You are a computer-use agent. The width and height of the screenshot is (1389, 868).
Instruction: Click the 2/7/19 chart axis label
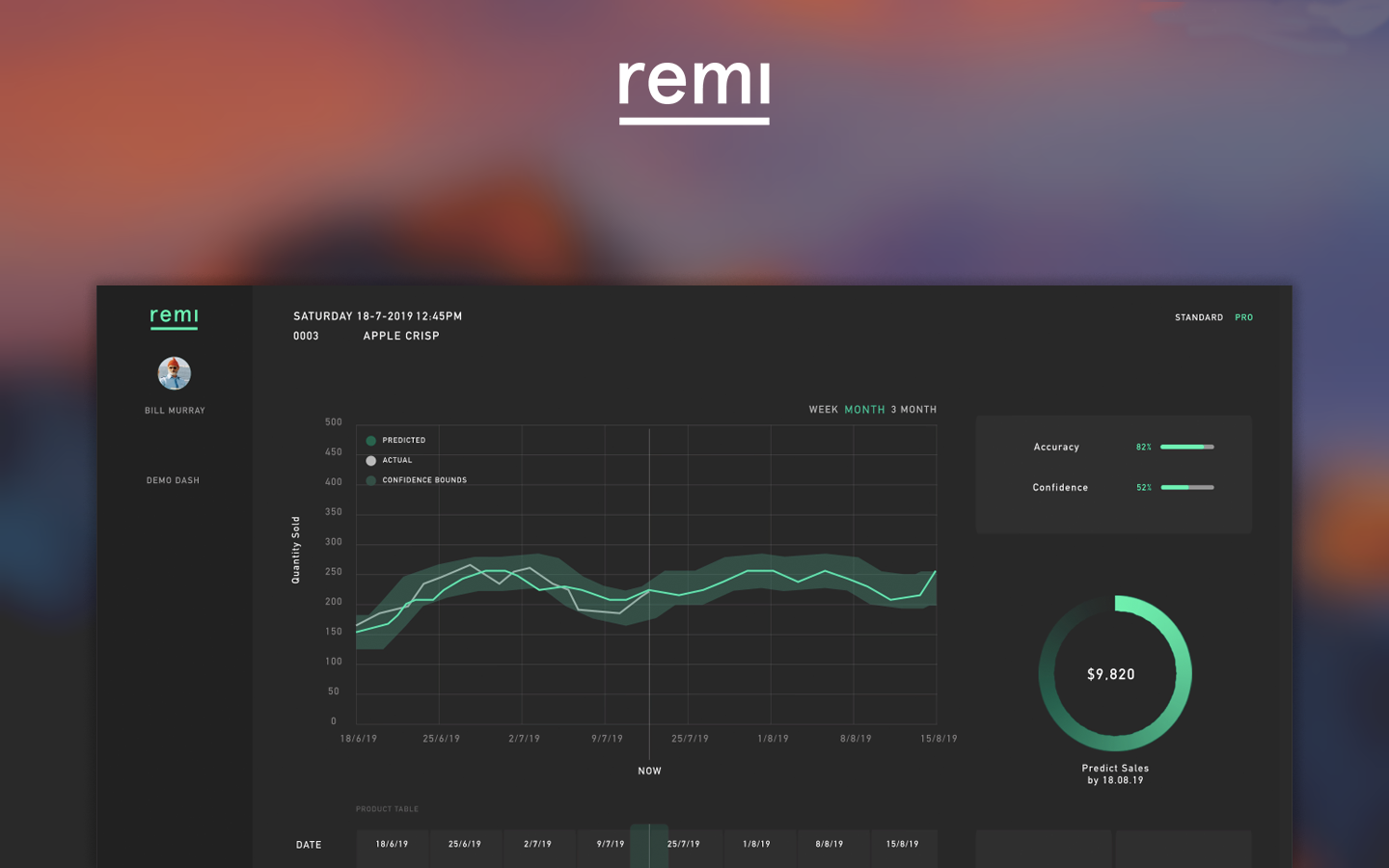[x=525, y=739]
